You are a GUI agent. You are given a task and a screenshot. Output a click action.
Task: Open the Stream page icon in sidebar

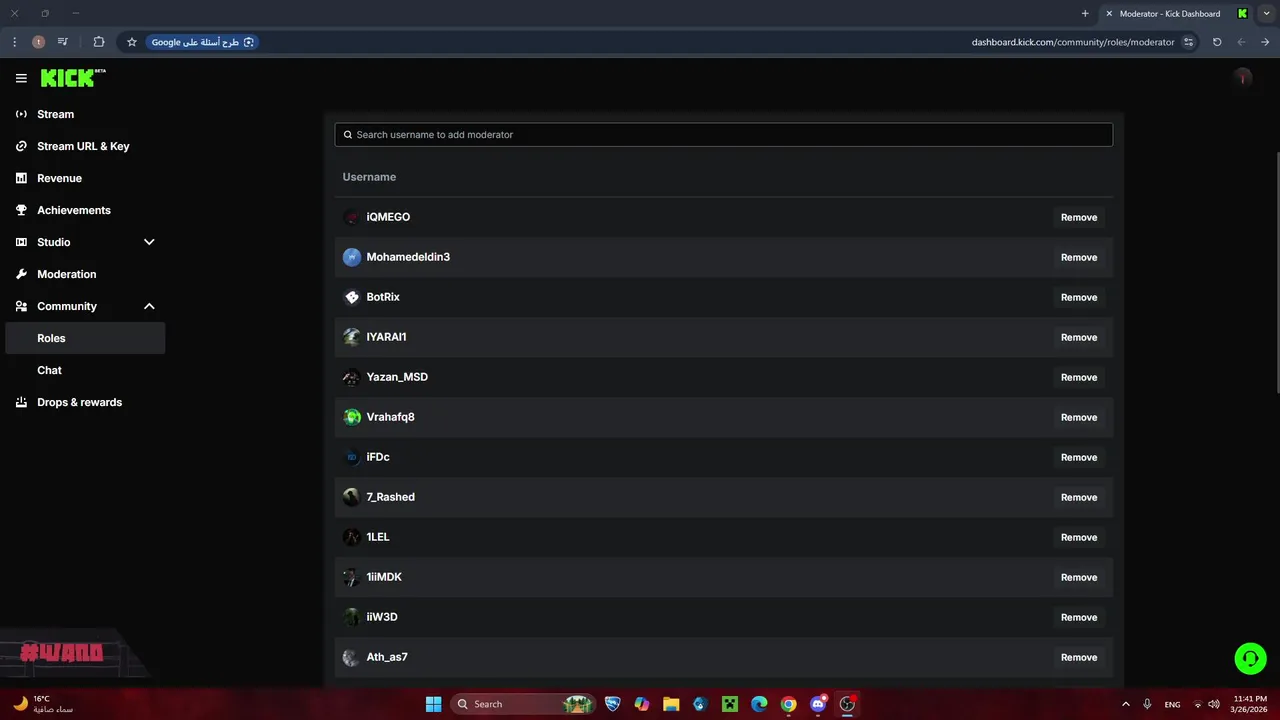click(21, 114)
